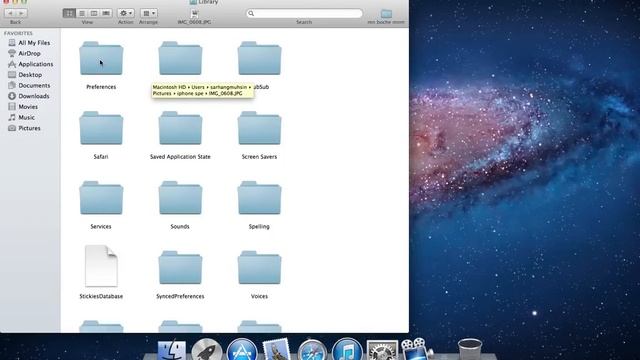Switch to Cover Flow view

106,13
